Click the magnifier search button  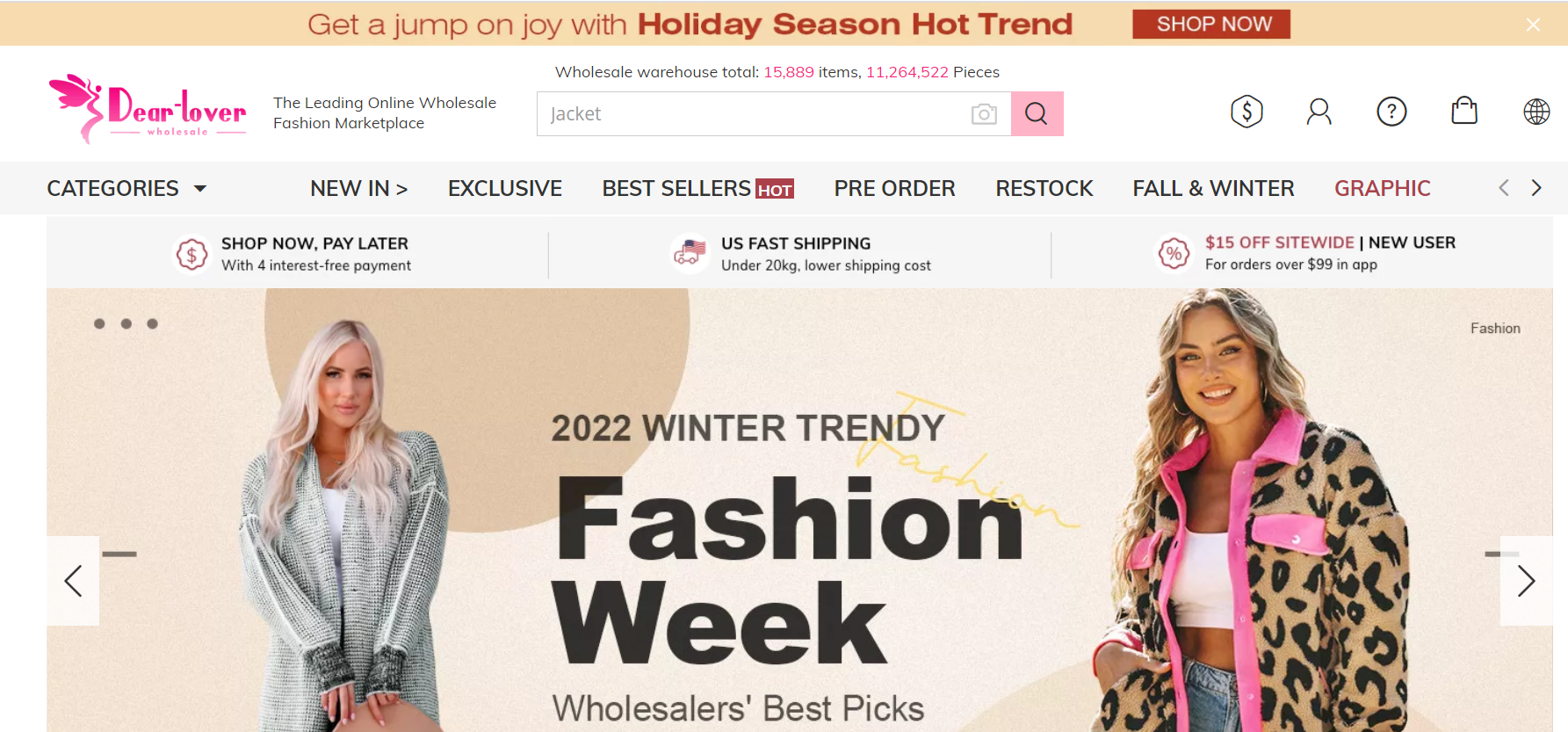[1037, 113]
